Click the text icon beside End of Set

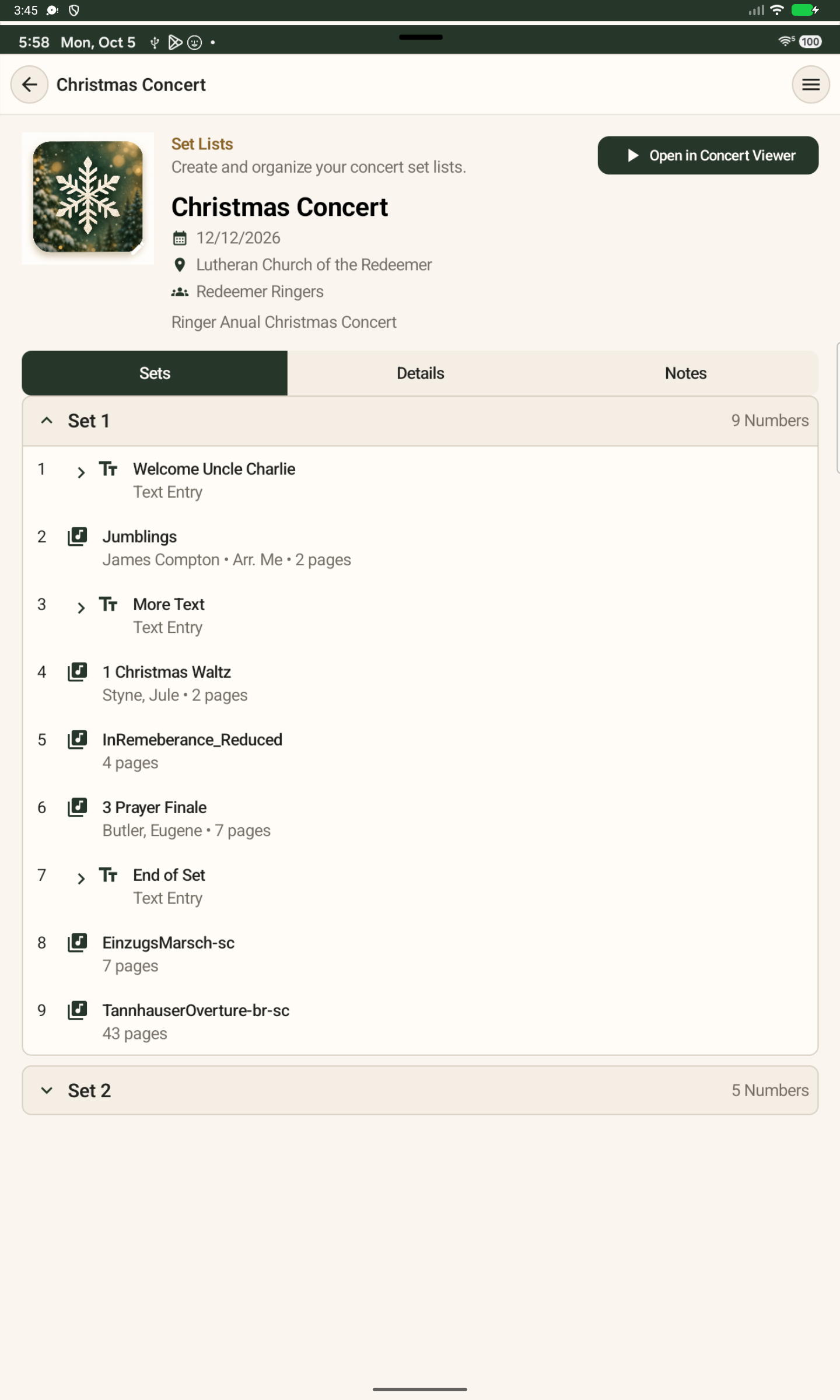click(108, 875)
